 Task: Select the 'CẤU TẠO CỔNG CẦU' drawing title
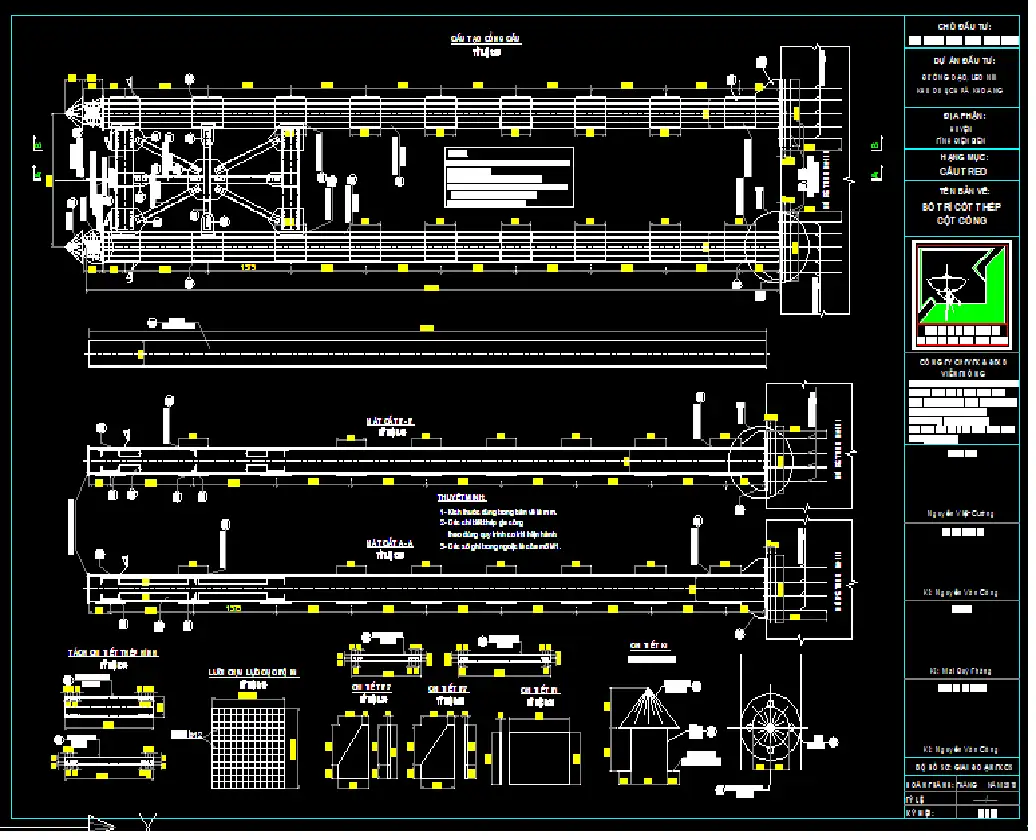pyautogui.click(x=486, y=39)
